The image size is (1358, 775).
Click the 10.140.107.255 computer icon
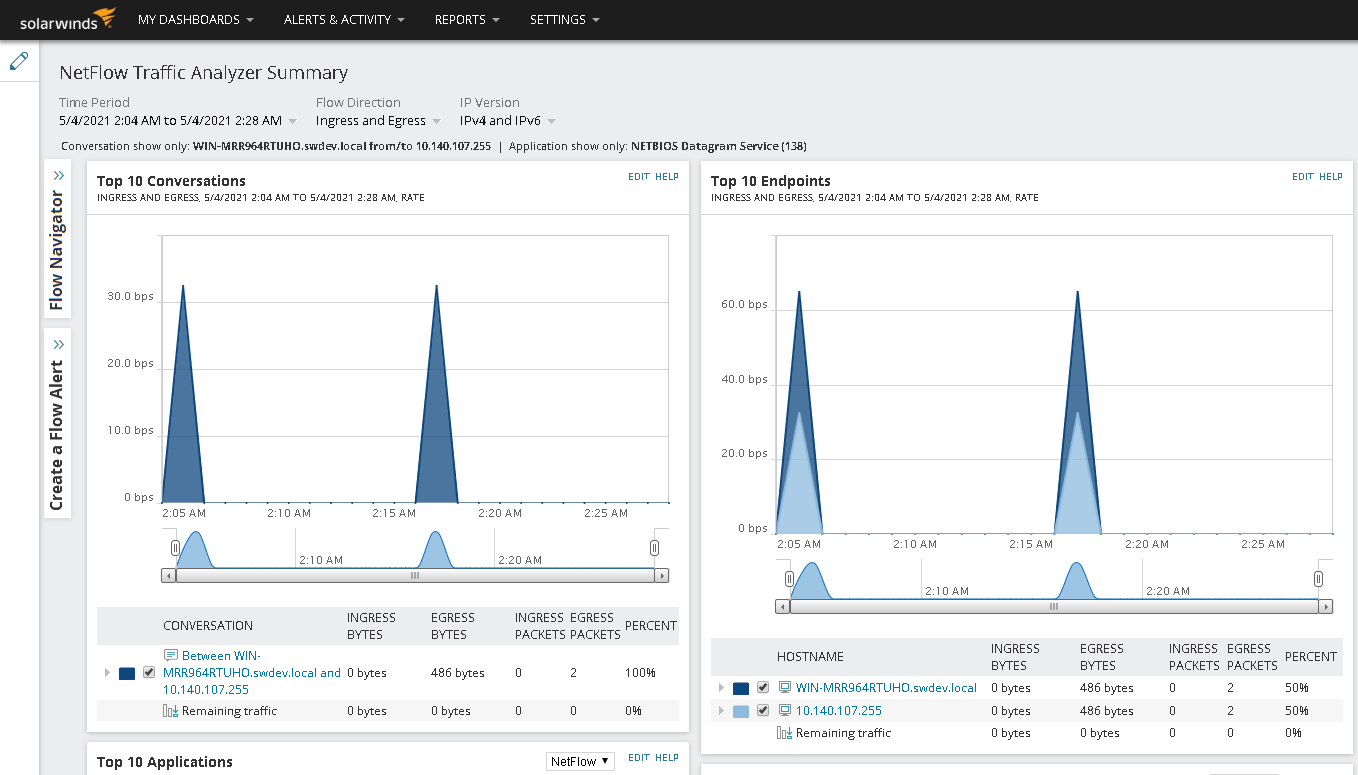point(785,710)
